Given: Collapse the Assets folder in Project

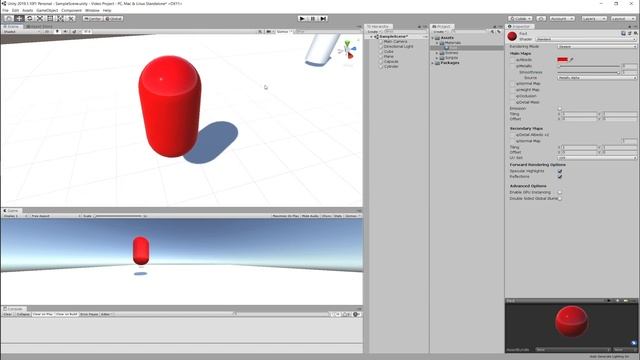Looking at the screenshot, I should (433, 38).
